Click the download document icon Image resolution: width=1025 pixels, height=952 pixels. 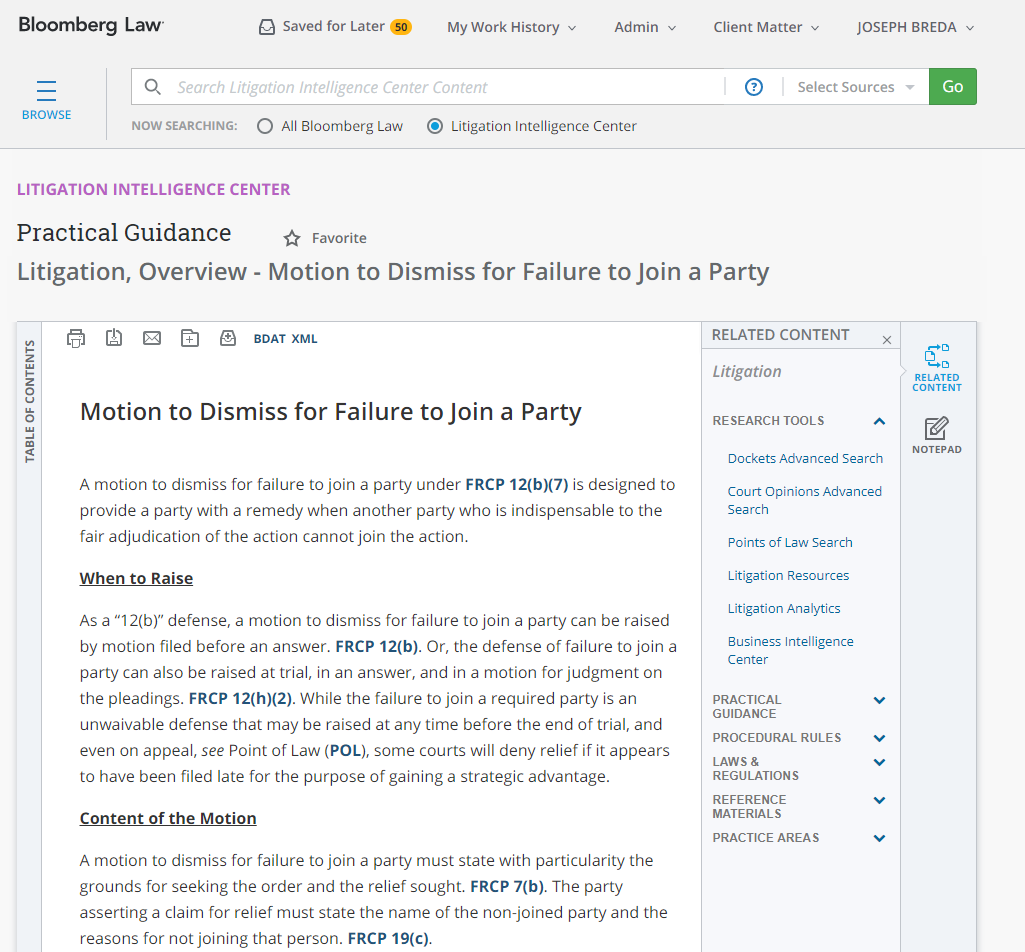(114, 338)
